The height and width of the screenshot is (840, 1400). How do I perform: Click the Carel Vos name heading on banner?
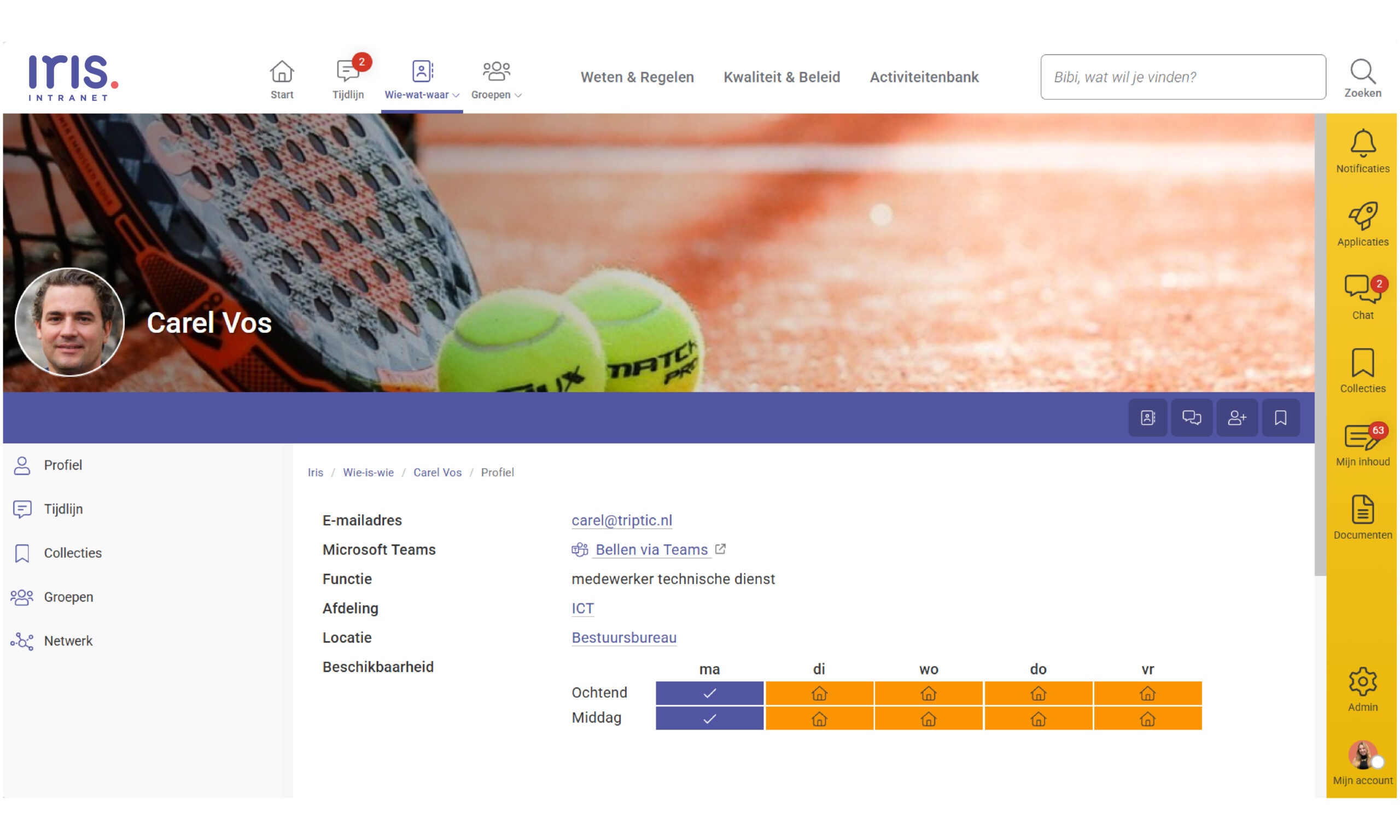(209, 323)
